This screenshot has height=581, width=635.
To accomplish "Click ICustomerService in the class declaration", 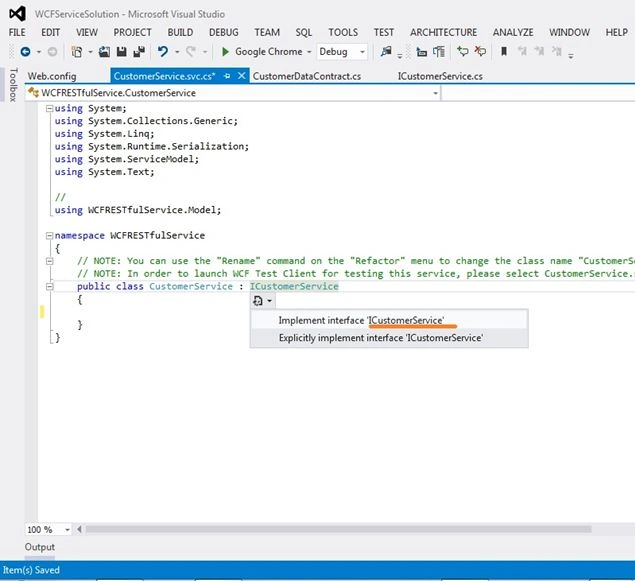I will point(294,286).
